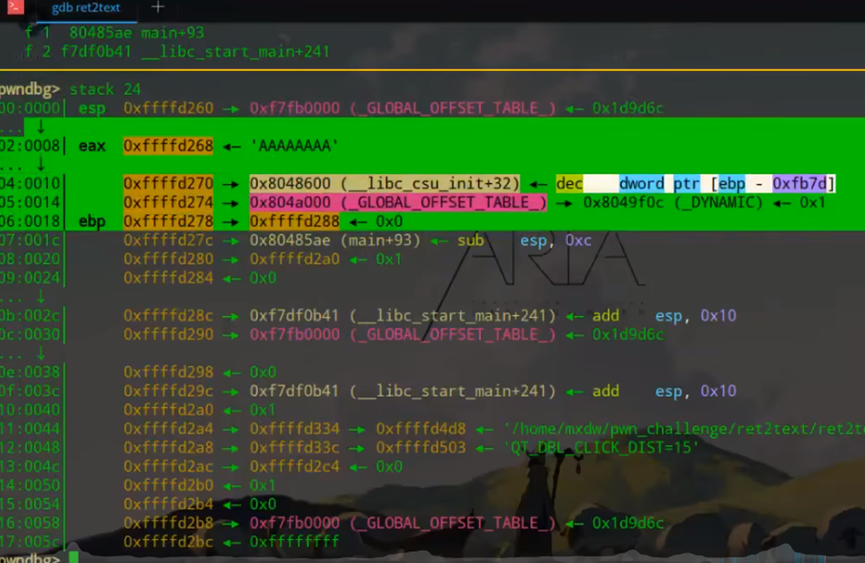Image resolution: width=865 pixels, height=563 pixels.
Task: Open a new terminal tab with plus
Action: tap(157, 8)
